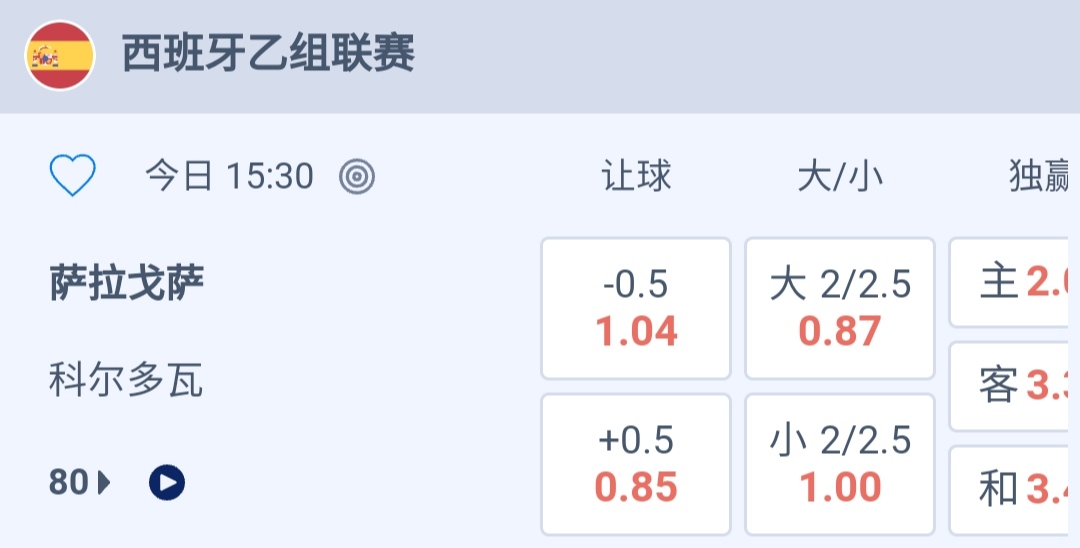1080x548 pixels.
Task: Click the live target icon beside 15:30
Action: point(357,177)
